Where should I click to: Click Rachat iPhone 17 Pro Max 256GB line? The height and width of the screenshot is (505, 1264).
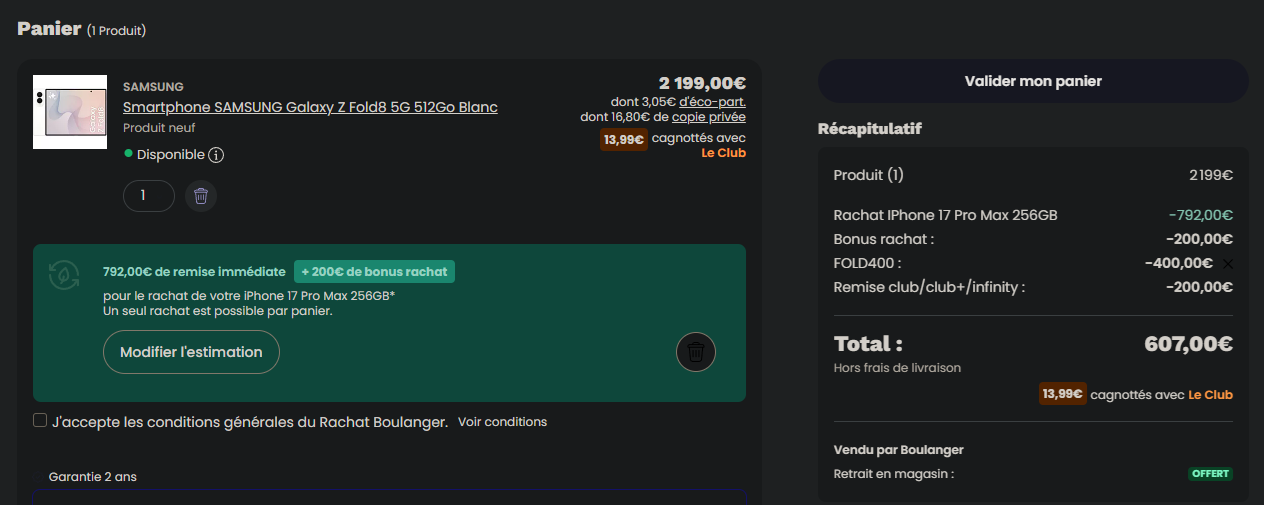click(945, 215)
